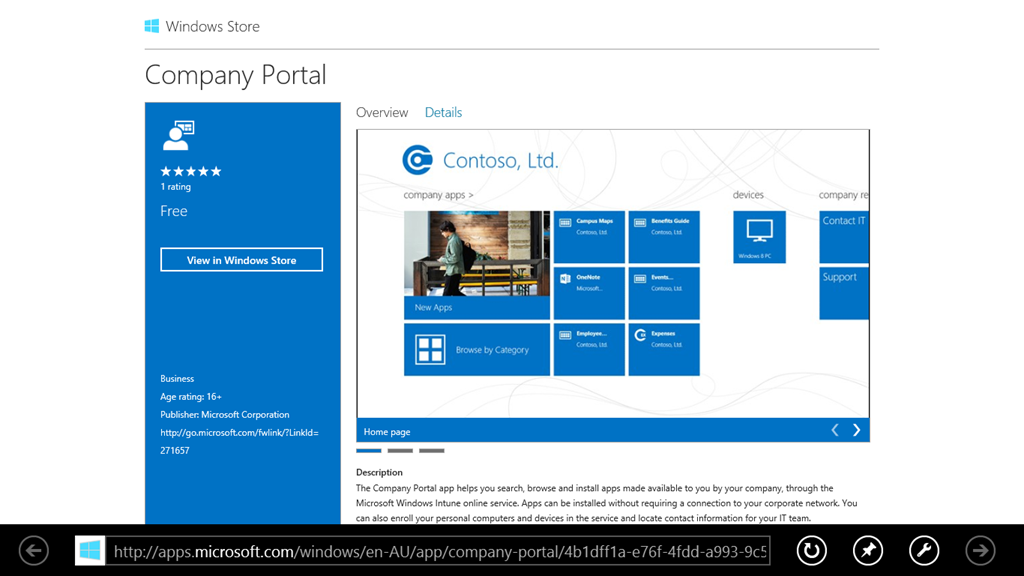Select the third screenshot indicator bar
The height and width of the screenshot is (576, 1024).
click(x=432, y=451)
